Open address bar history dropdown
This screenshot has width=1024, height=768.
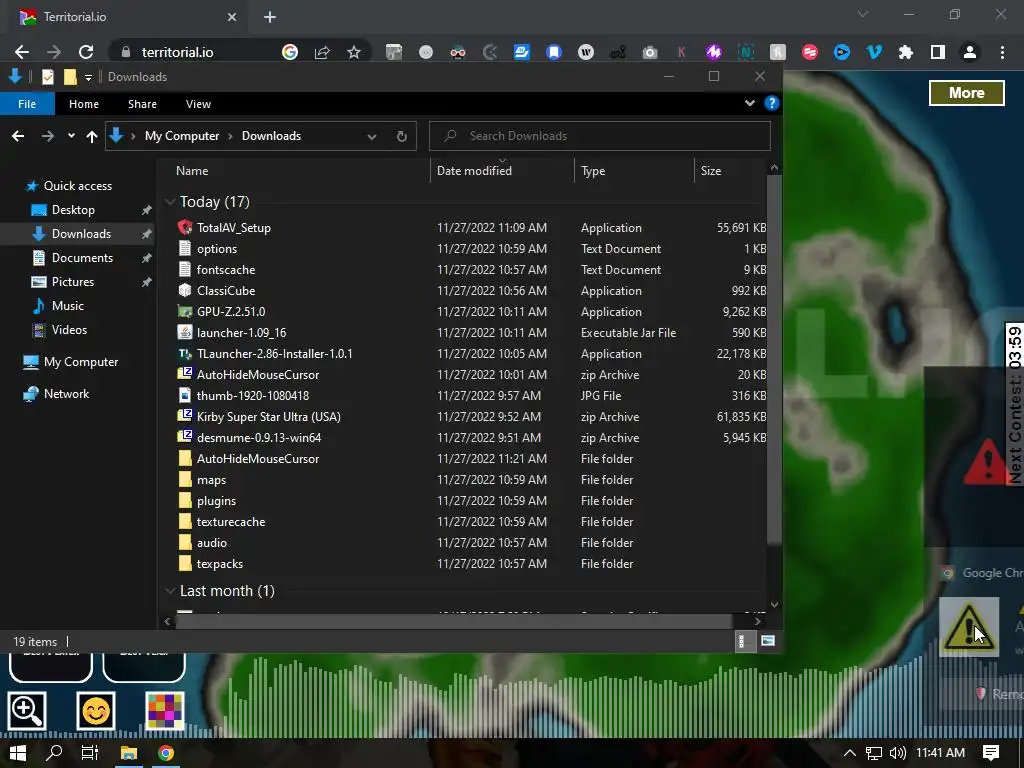[372, 136]
